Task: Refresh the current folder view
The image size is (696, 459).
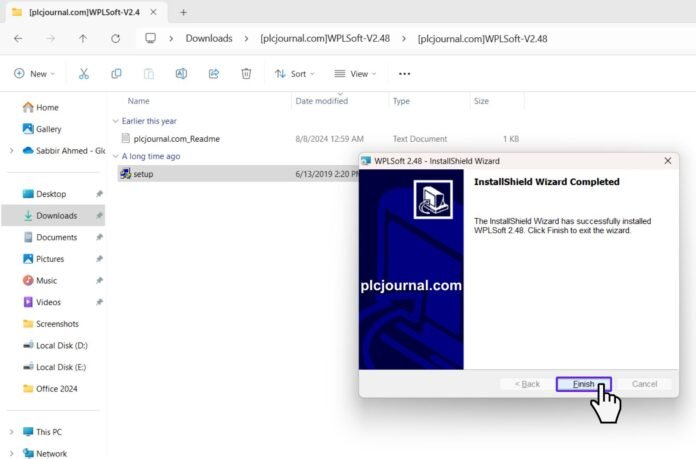Action: (x=115, y=38)
